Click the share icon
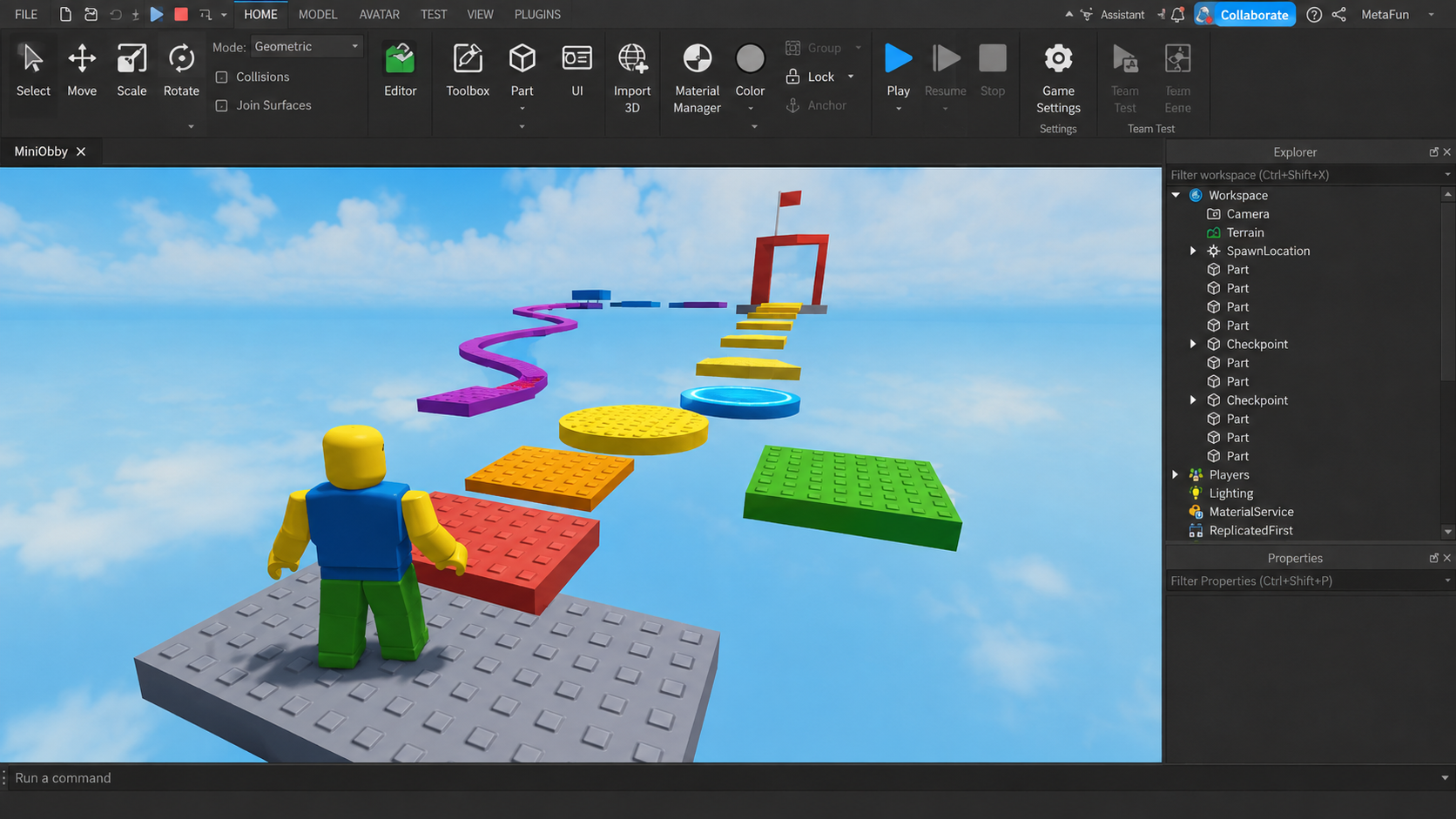1456x819 pixels. pyautogui.click(x=1339, y=14)
